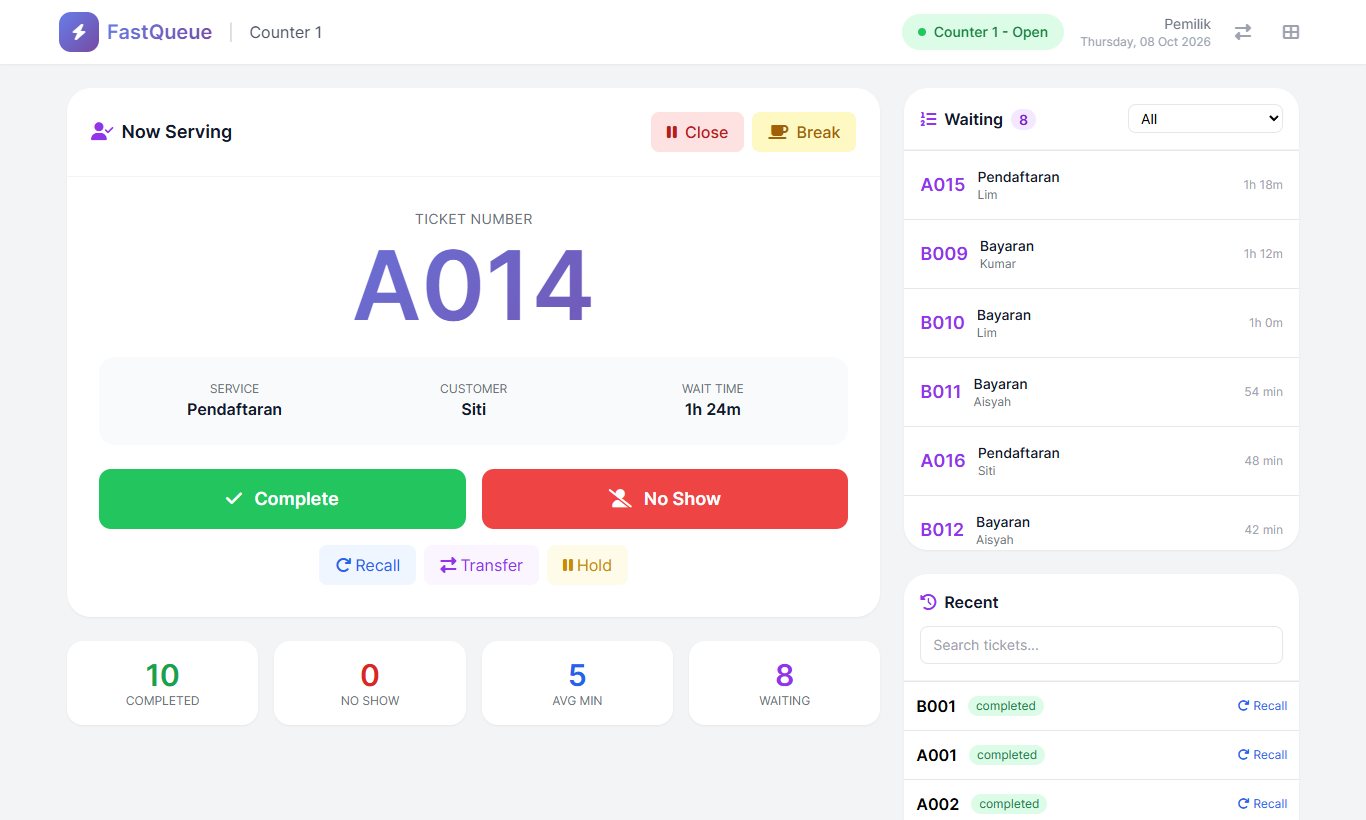Screen dimensions: 1366x820
Task: Mark ticket A014 as No Show
Action: pos(665,499)
